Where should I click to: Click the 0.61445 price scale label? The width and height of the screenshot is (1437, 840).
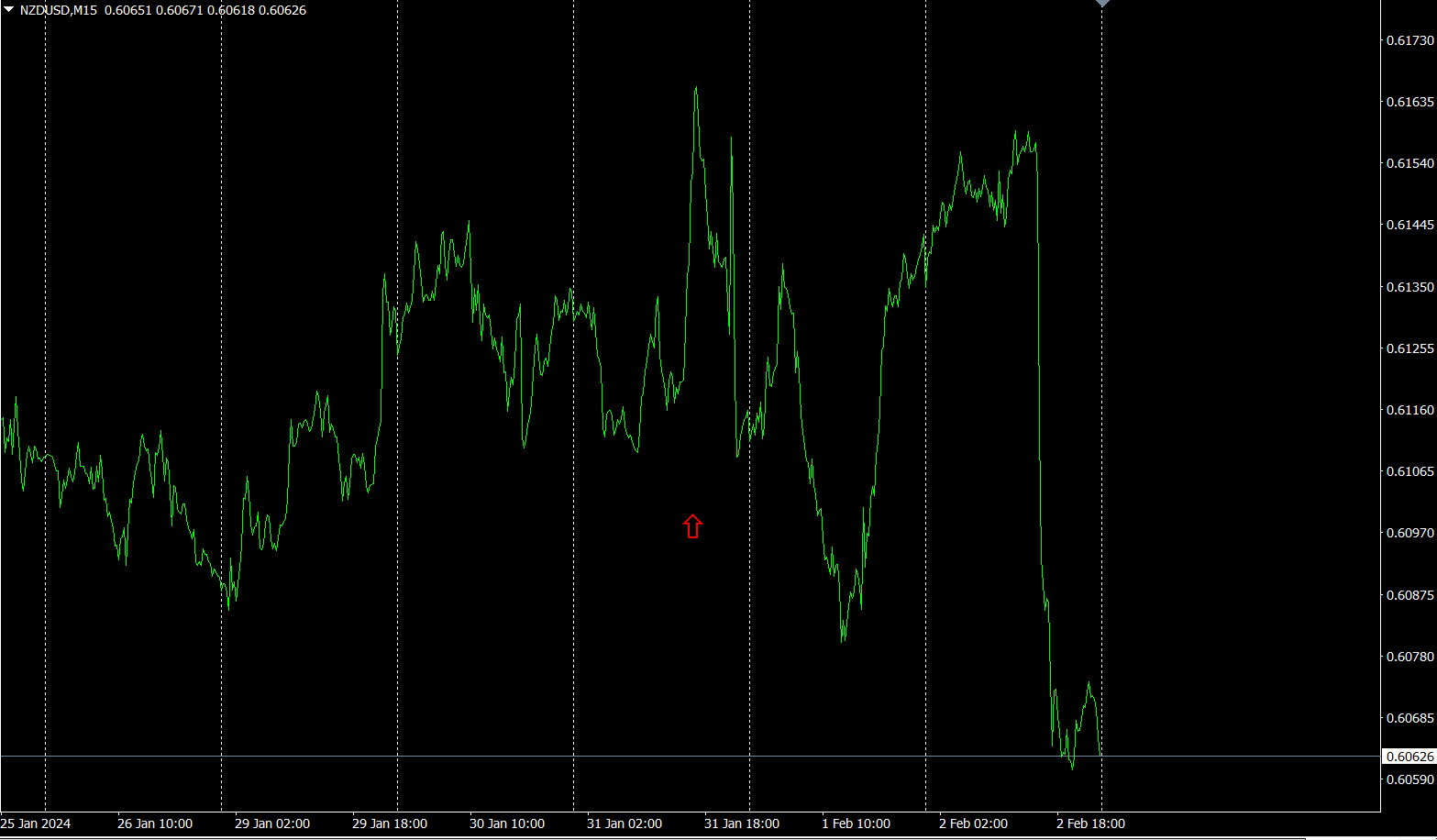pyautogui.click(x=1409, y=225)
